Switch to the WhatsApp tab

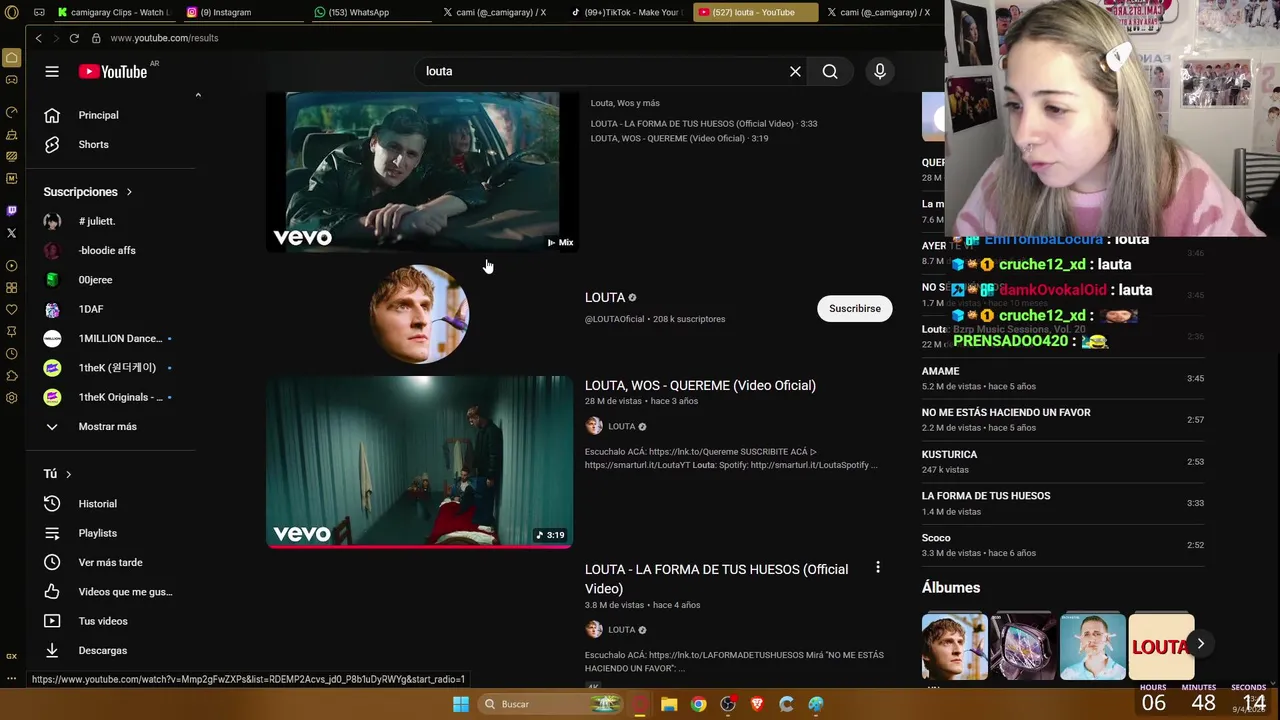tap(370, 12)
